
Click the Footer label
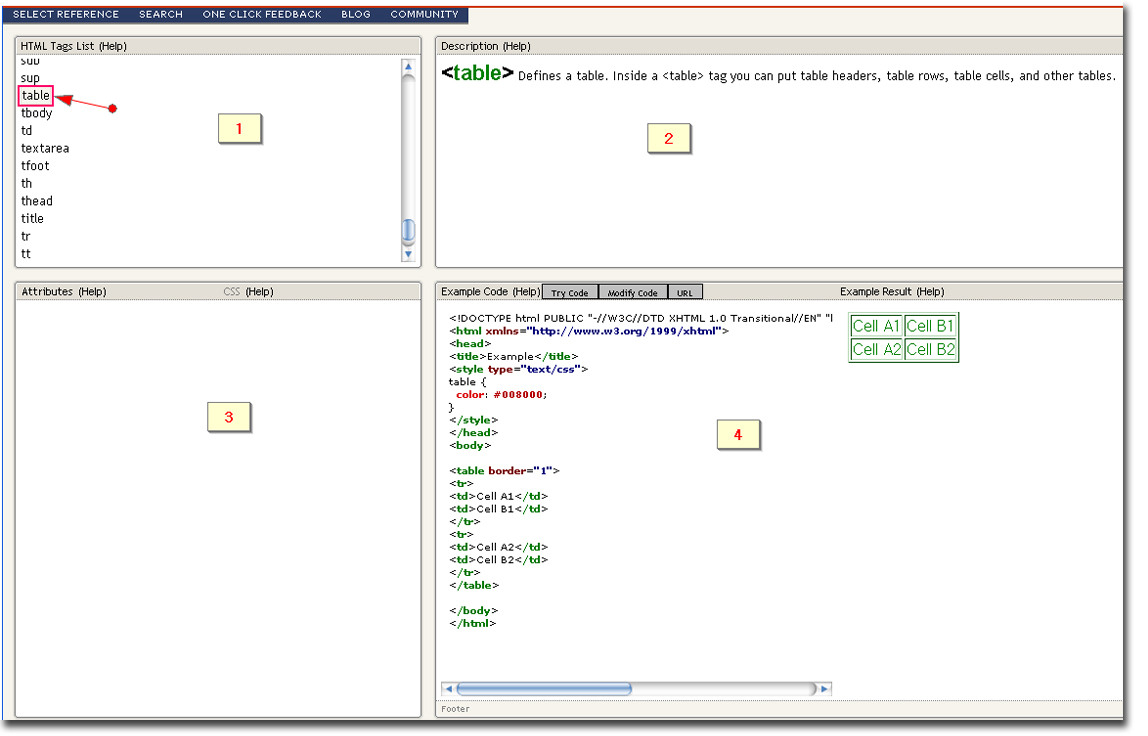click(x=455, y=710)
